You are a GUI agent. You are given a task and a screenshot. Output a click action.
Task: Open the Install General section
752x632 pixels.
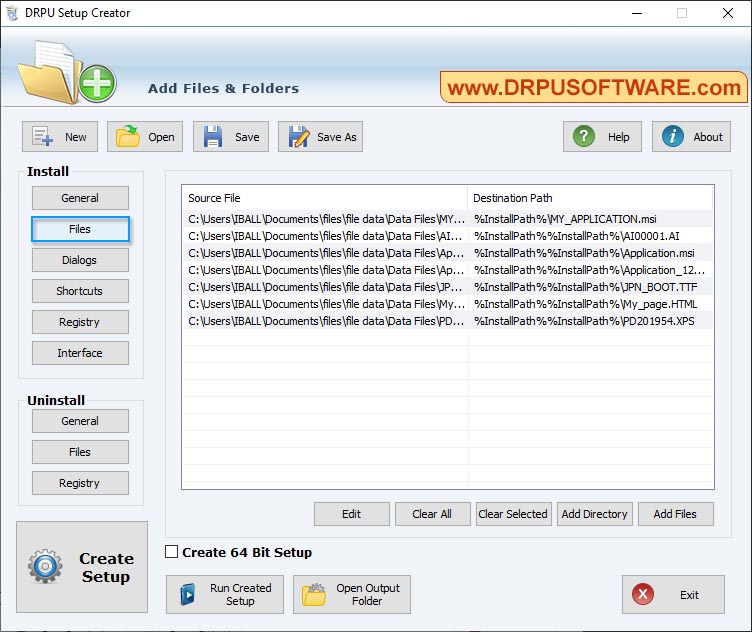click(x=80, y=198)
